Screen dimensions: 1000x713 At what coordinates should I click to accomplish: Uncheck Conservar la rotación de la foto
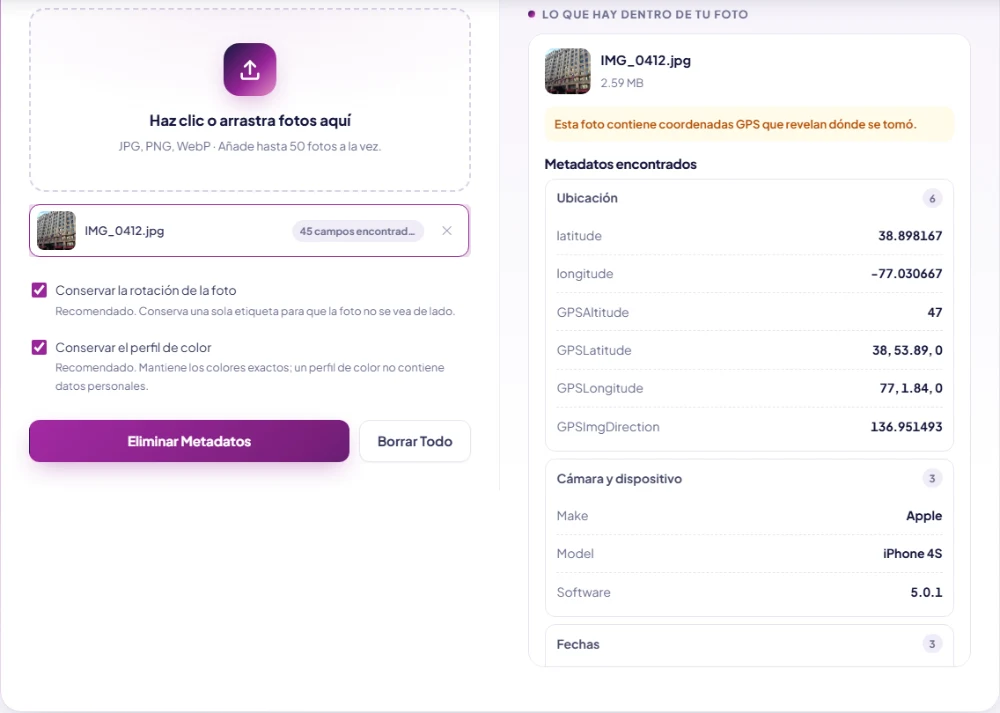coord(39,290)
